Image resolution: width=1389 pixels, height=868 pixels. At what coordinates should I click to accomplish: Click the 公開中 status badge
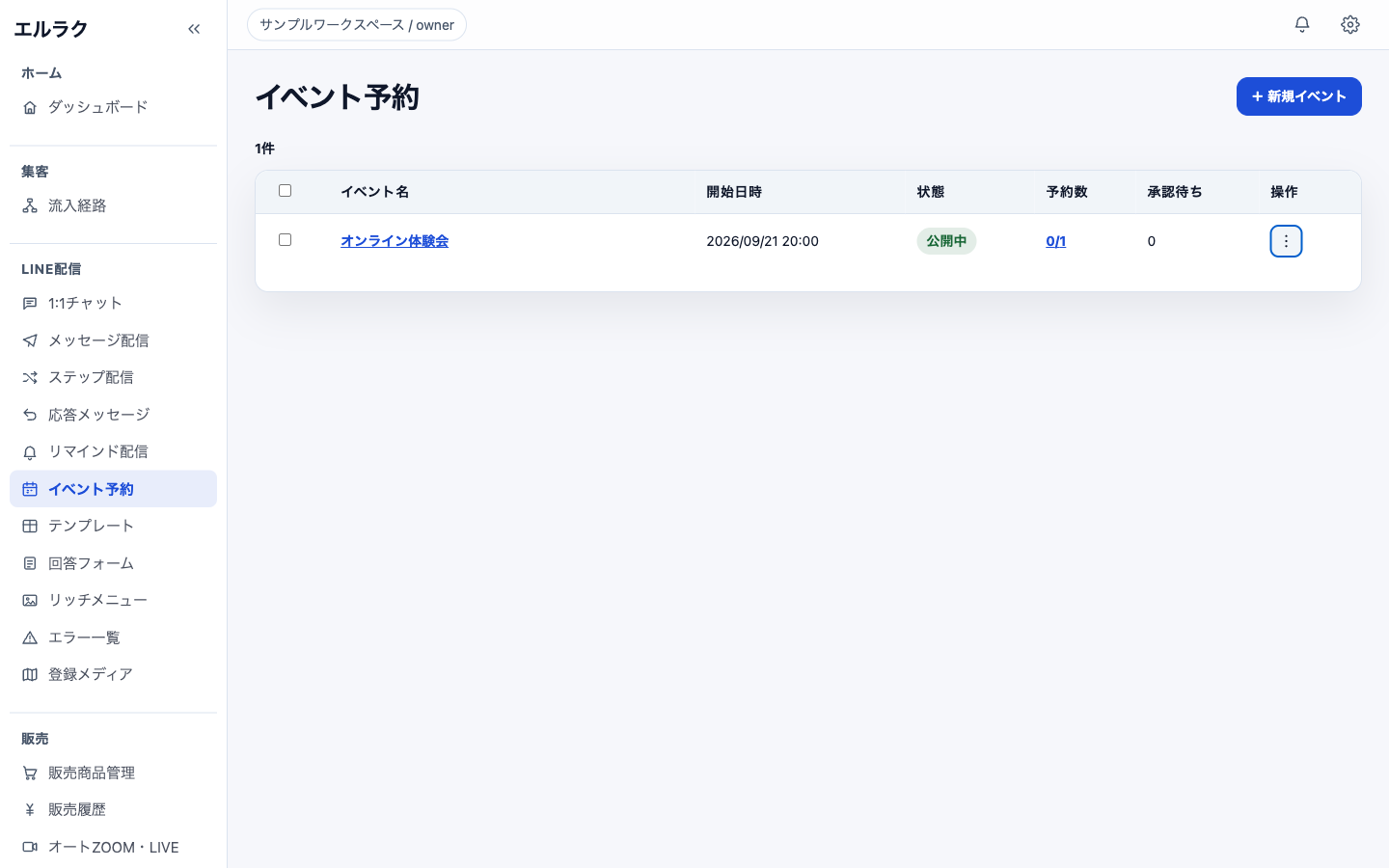pyautogui.click(x=946, y=241)
